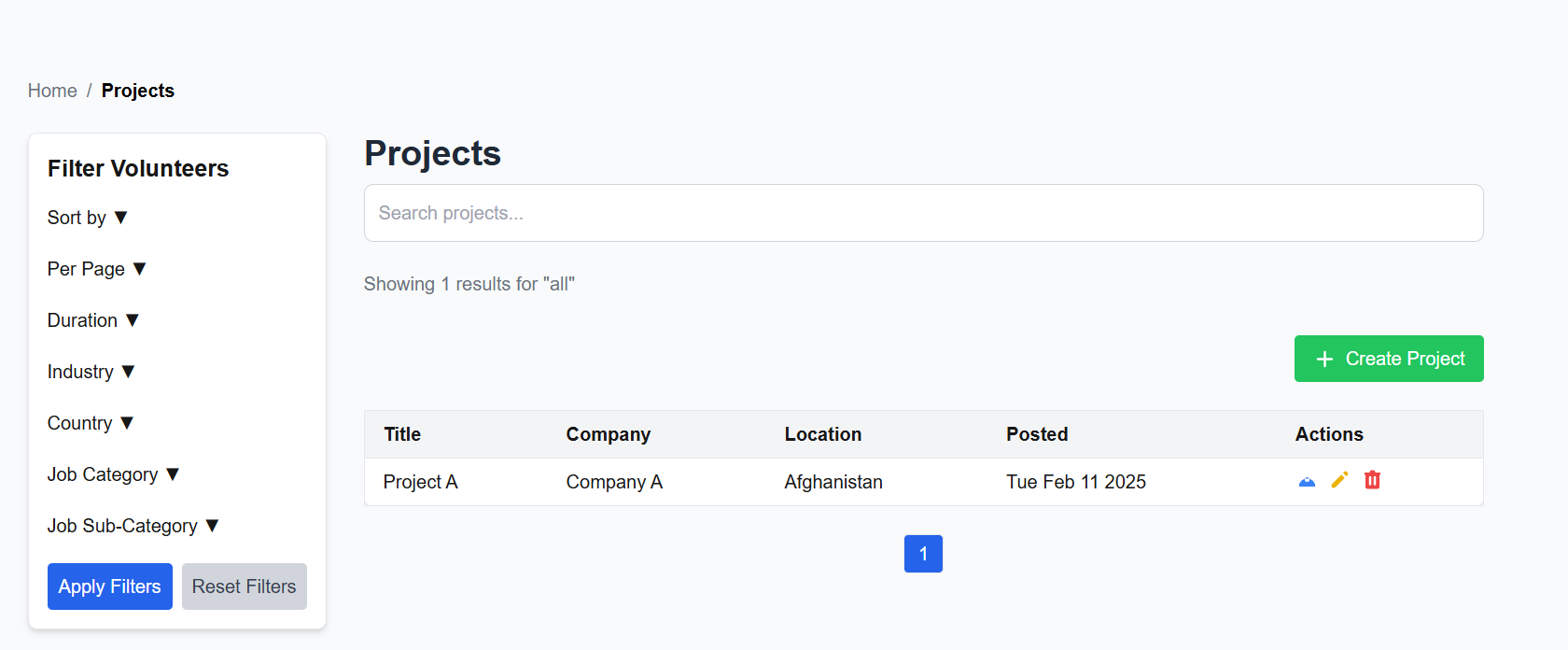Click the yellow pencil edit icon
This screenshot has width=1568, height=650.
[x=1339, y=480]
